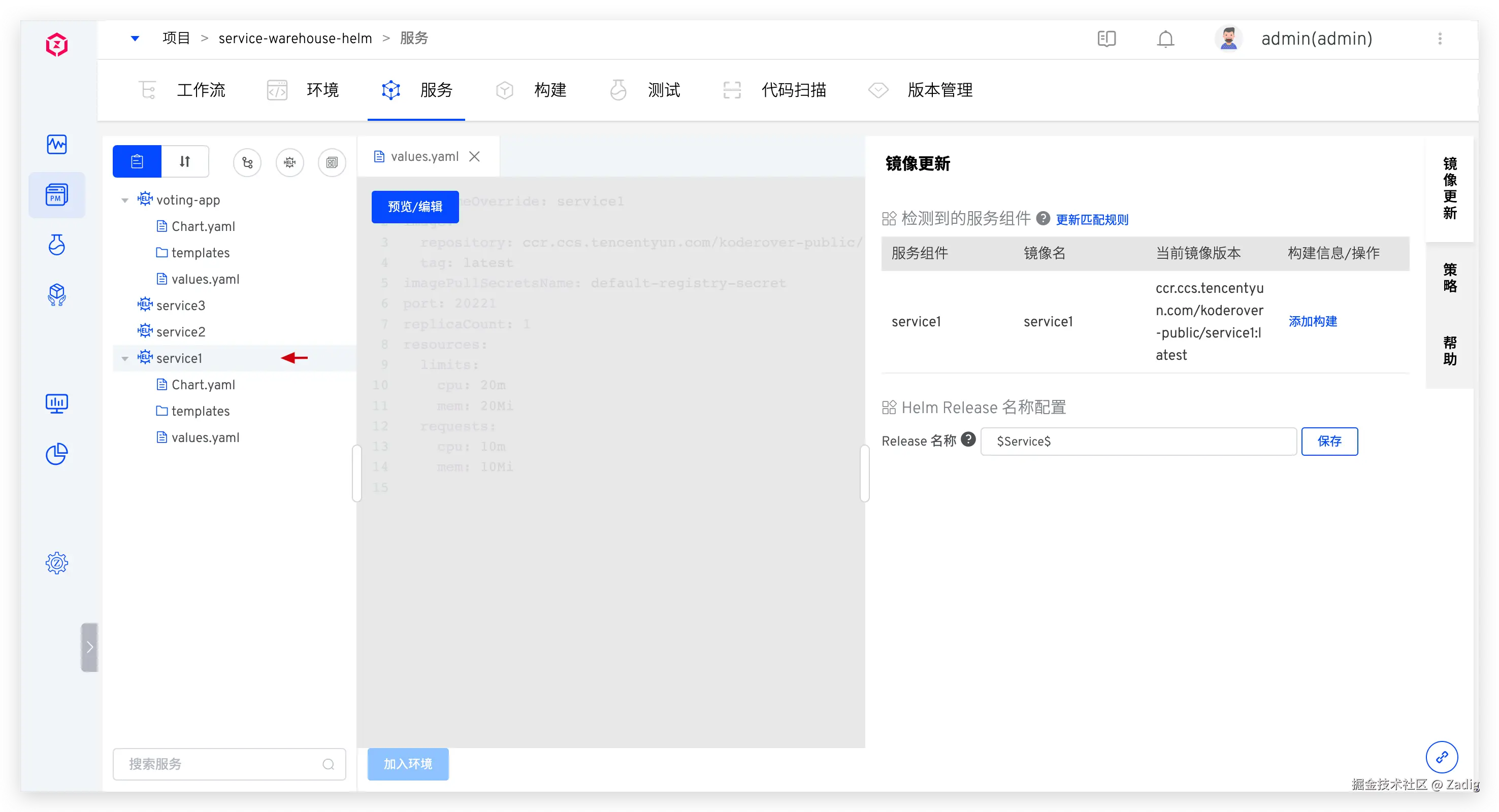Screen dimensions: 1499x812
Task: Open the 策略 side tab
Action: (1450, 278)
